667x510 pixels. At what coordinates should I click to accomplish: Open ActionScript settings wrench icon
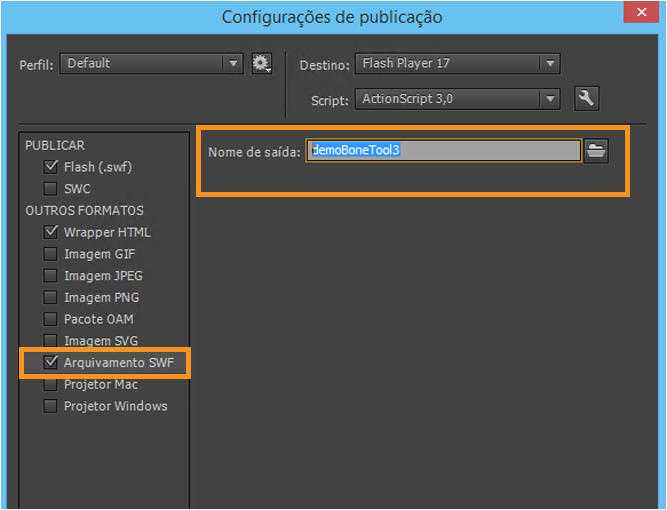coord(587,98)
